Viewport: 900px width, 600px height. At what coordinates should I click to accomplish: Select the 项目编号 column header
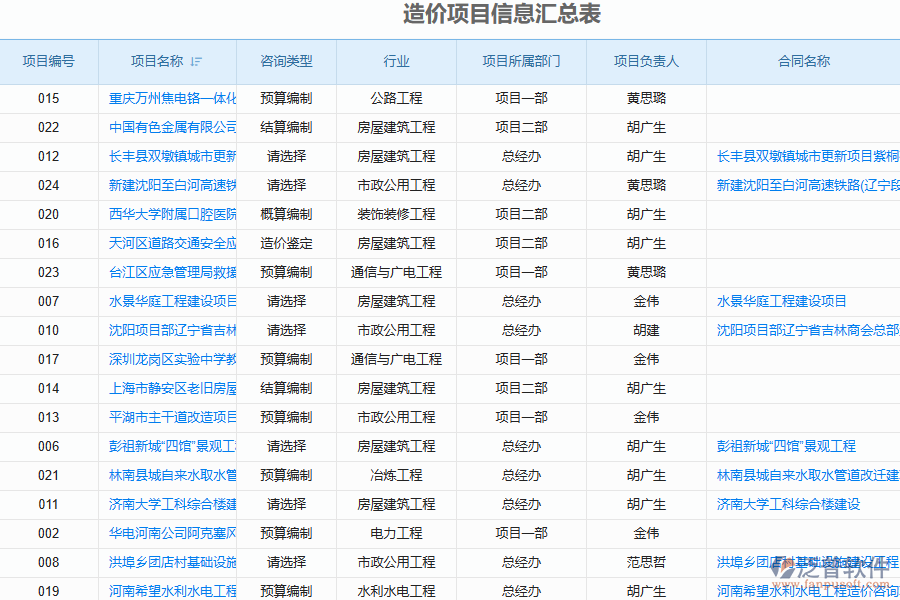[48, 61]
